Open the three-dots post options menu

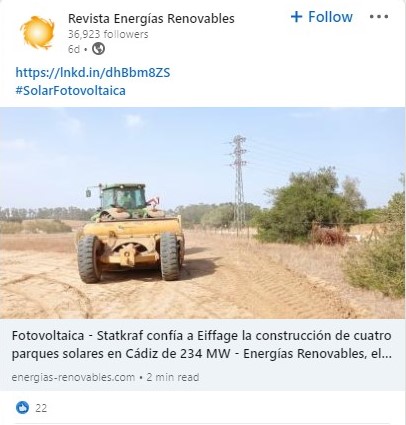click(379, 17)
